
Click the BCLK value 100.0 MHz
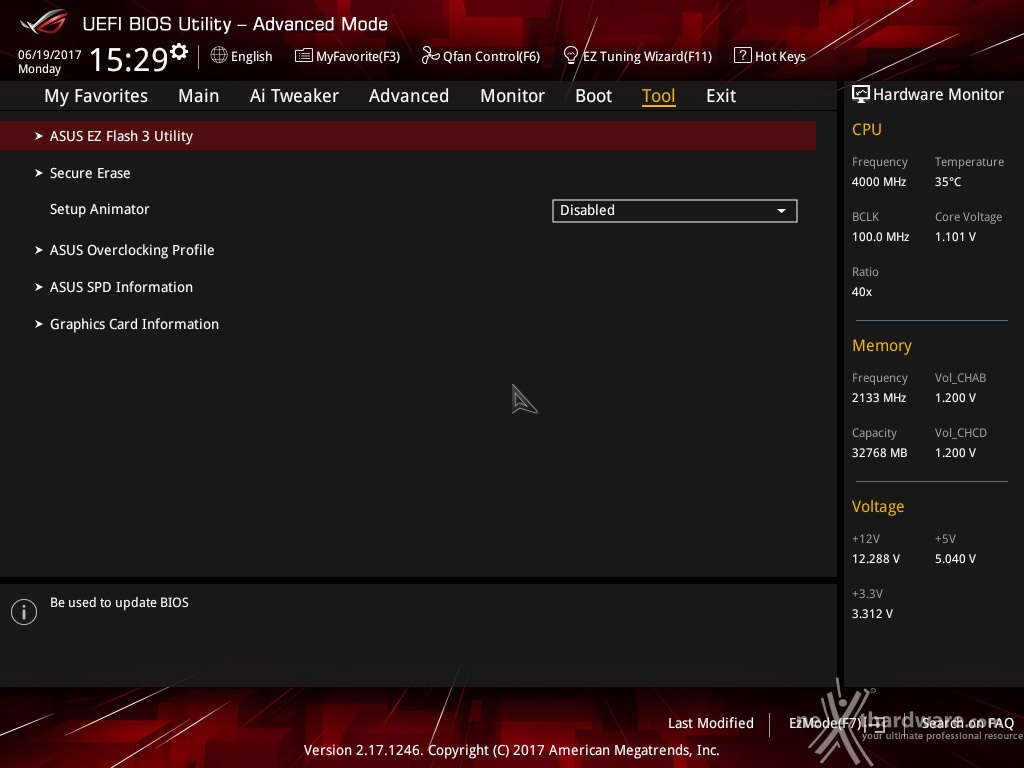click(880, 236)
